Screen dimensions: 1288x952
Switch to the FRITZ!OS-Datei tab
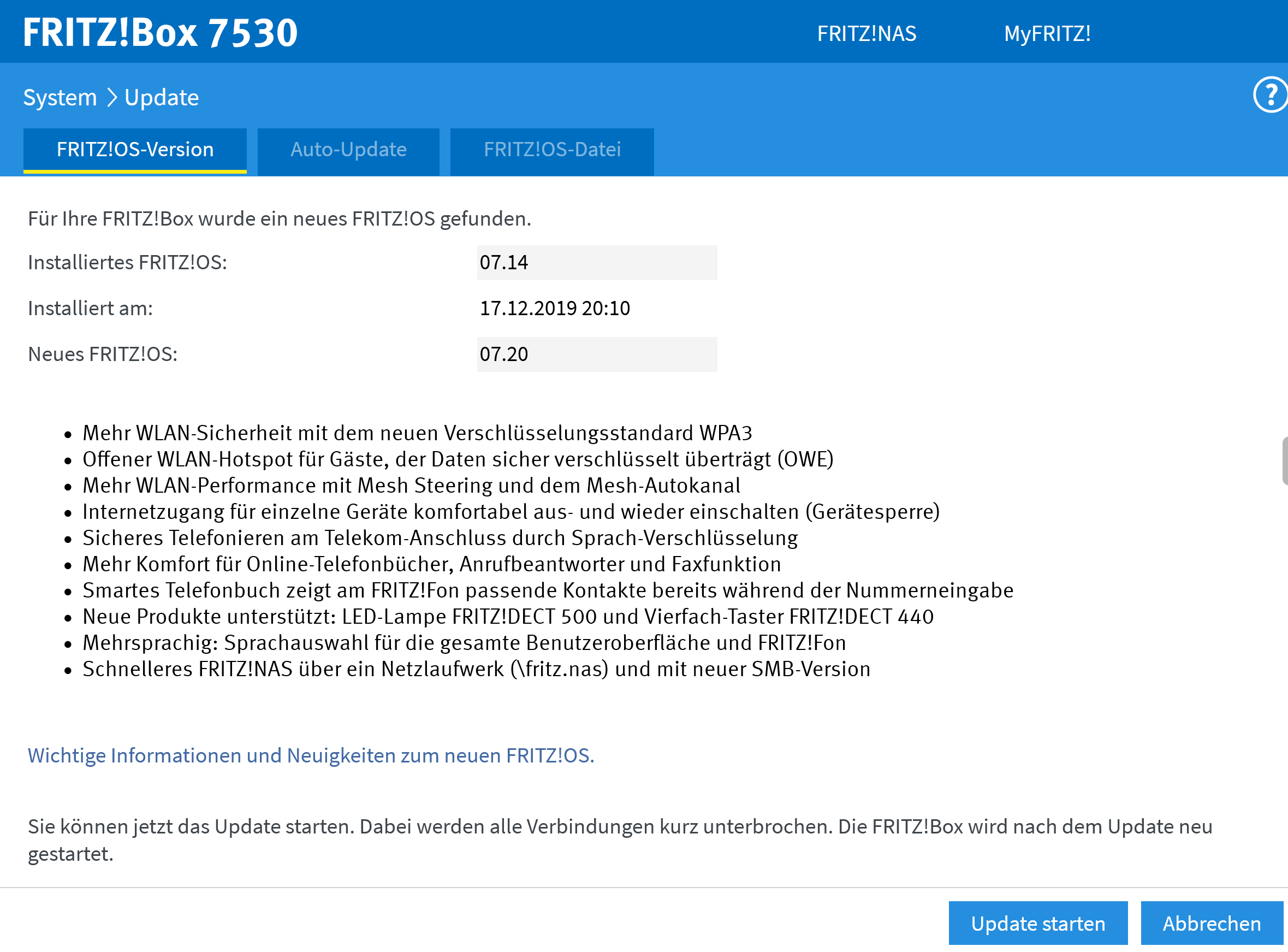pyautogui.click(x=551, y=150)
